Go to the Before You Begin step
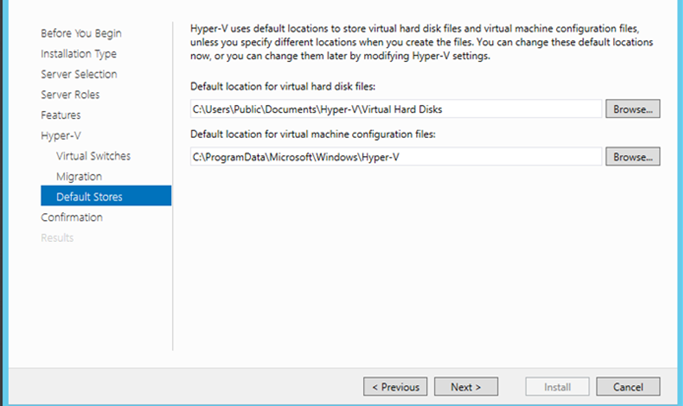 pyautogui.click(x=81, y=34)
